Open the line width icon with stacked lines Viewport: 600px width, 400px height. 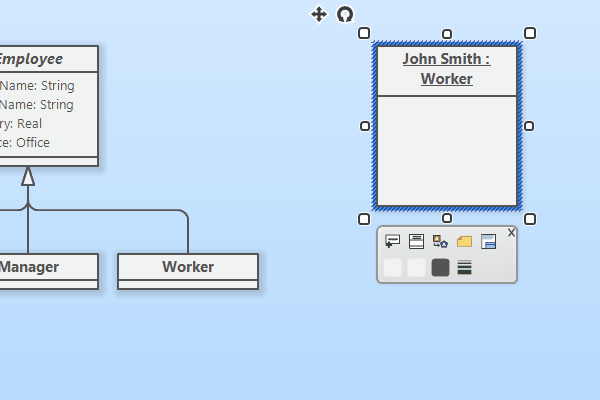465,267
